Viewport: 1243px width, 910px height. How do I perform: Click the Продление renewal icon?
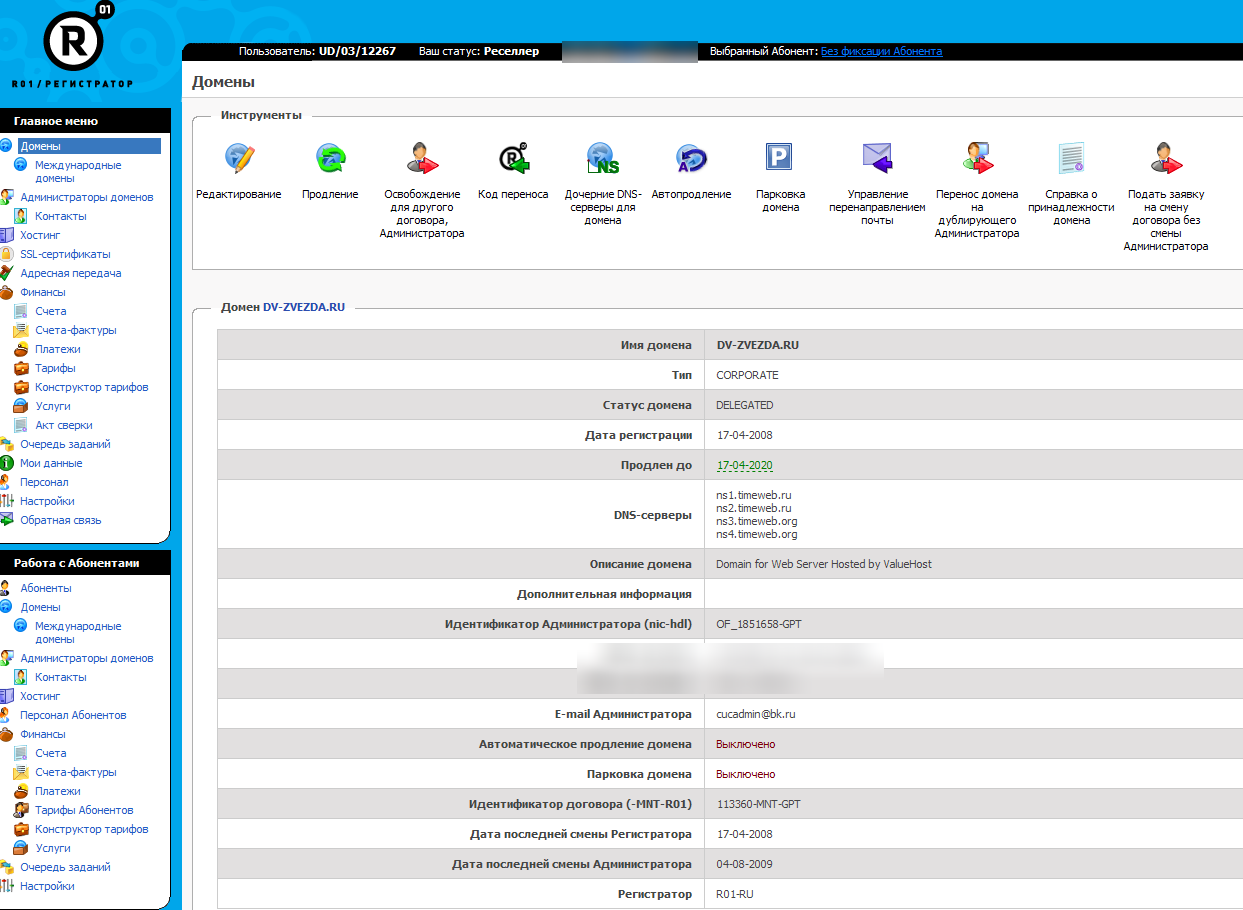pyautogui.click(x=330, y=158)
